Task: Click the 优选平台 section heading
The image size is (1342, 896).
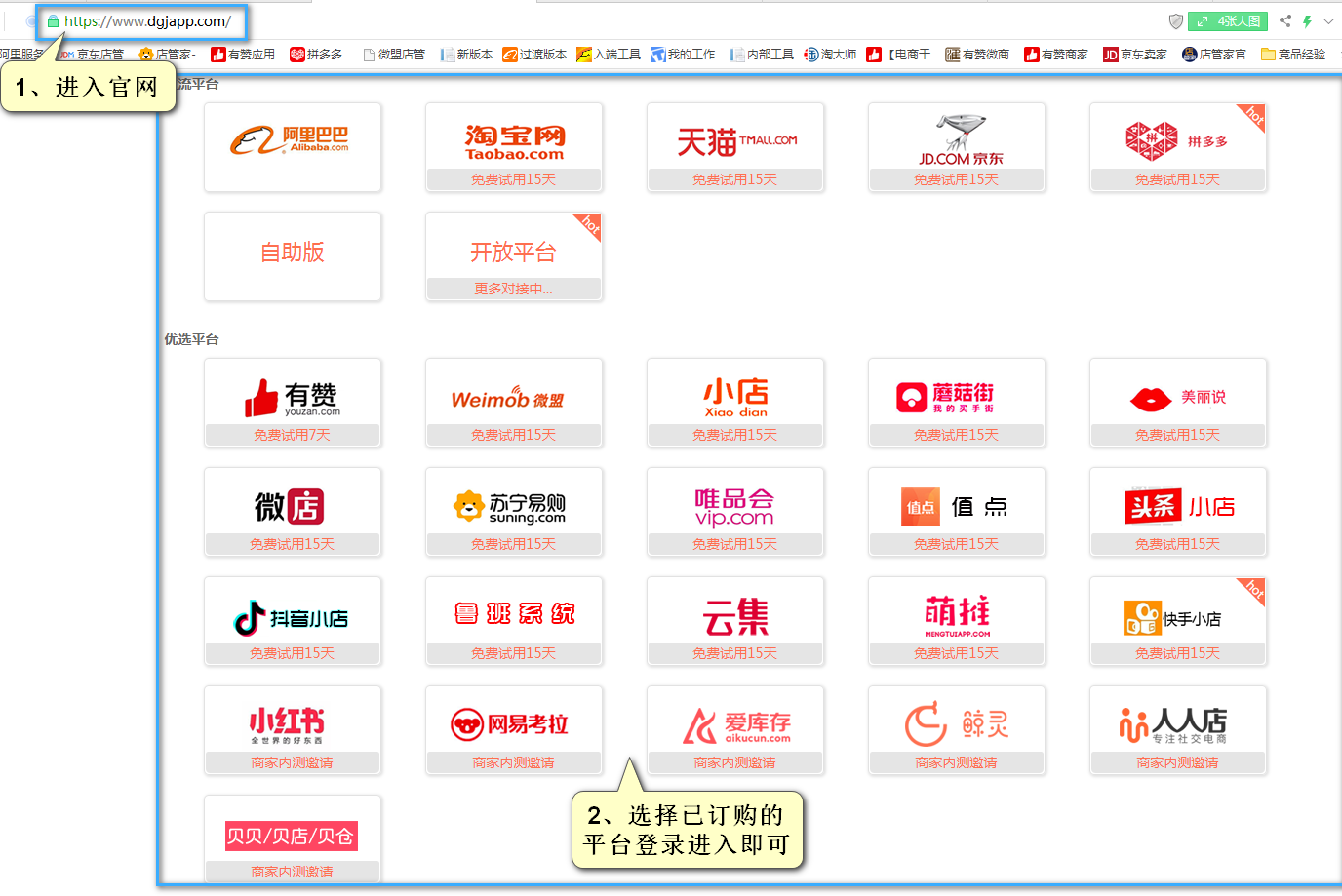Action: coord(192,339)
